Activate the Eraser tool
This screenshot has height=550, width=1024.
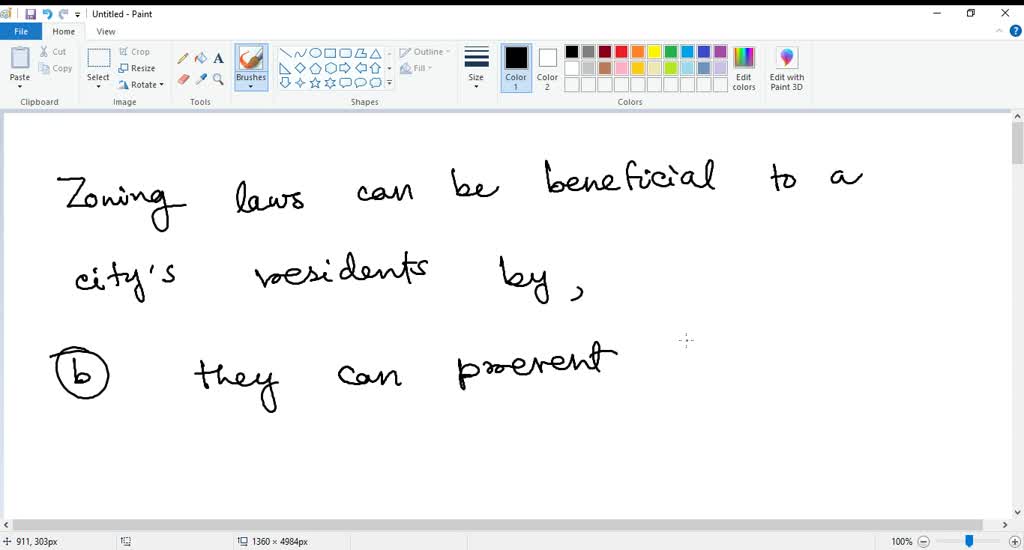(x=183, y=79)
